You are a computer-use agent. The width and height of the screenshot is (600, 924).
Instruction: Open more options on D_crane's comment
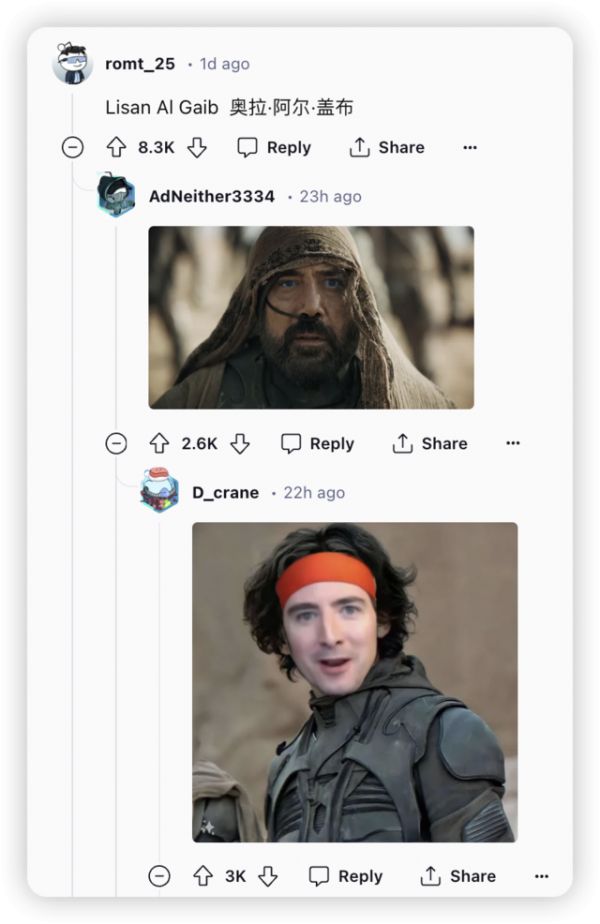click(542, 876)
